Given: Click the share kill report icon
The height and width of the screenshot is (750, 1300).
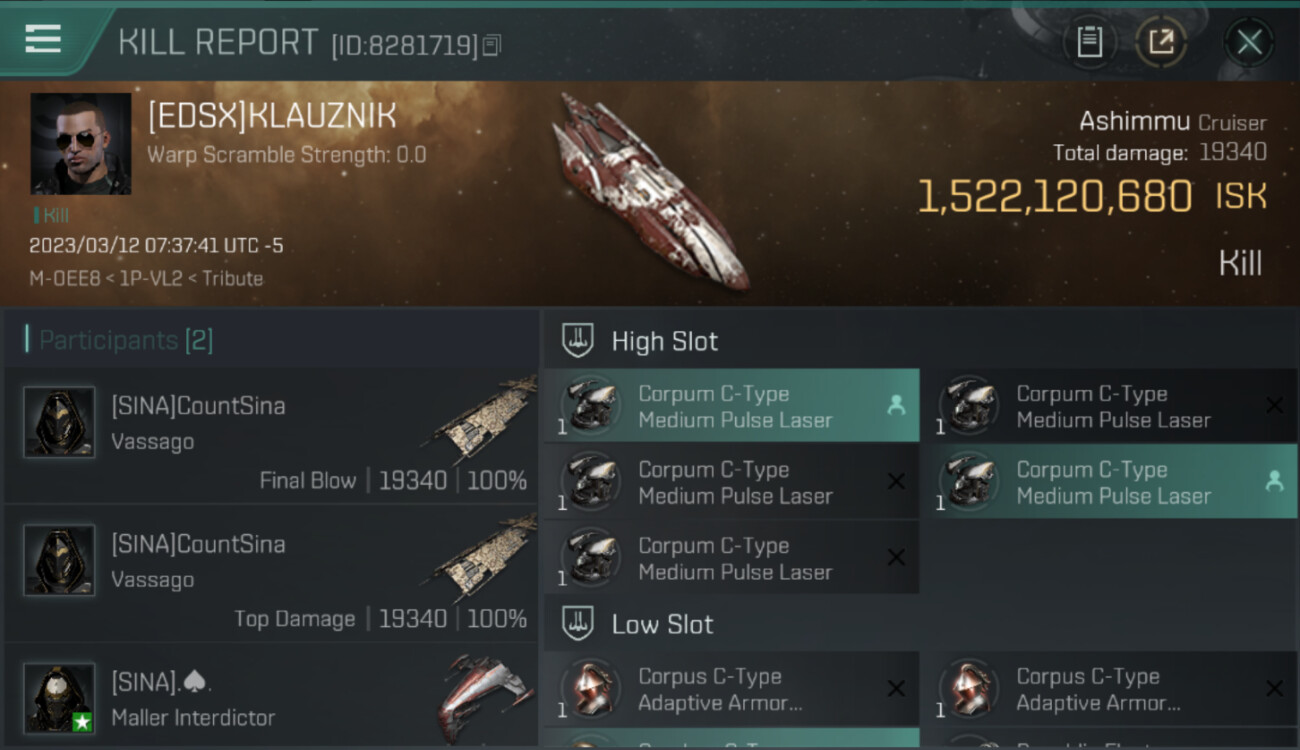Looking at the screenshot, I should pyautogui.click(x=1161, y=42).
